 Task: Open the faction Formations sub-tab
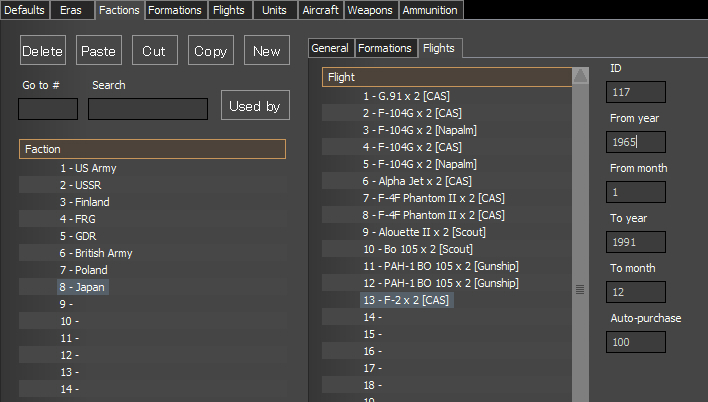coord(385,48)
